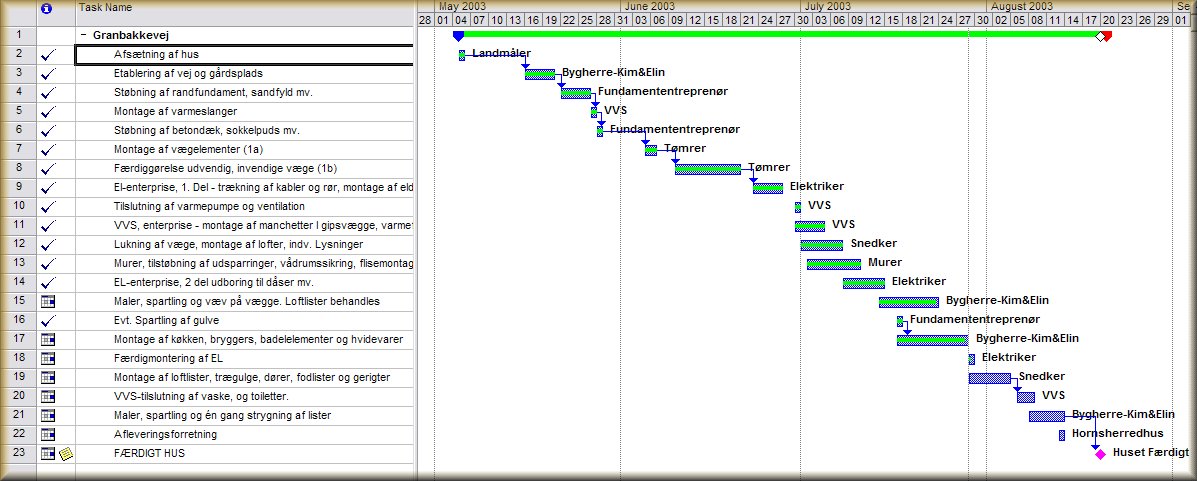
Task: Select the pink Huset Færdigt milestone diamond
Action: 1100,454
